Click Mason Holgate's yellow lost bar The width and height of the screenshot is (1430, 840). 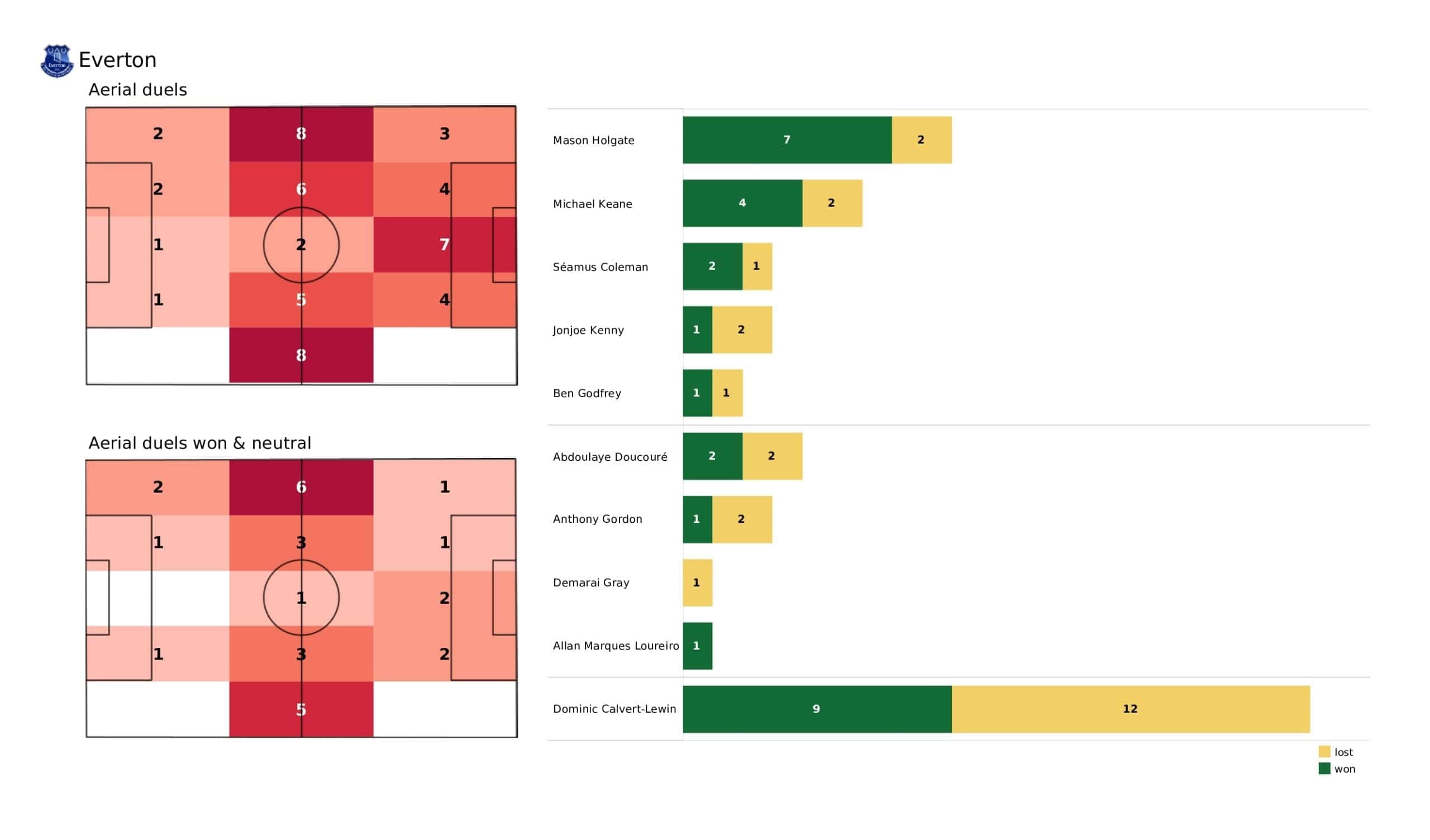[922, 140]
